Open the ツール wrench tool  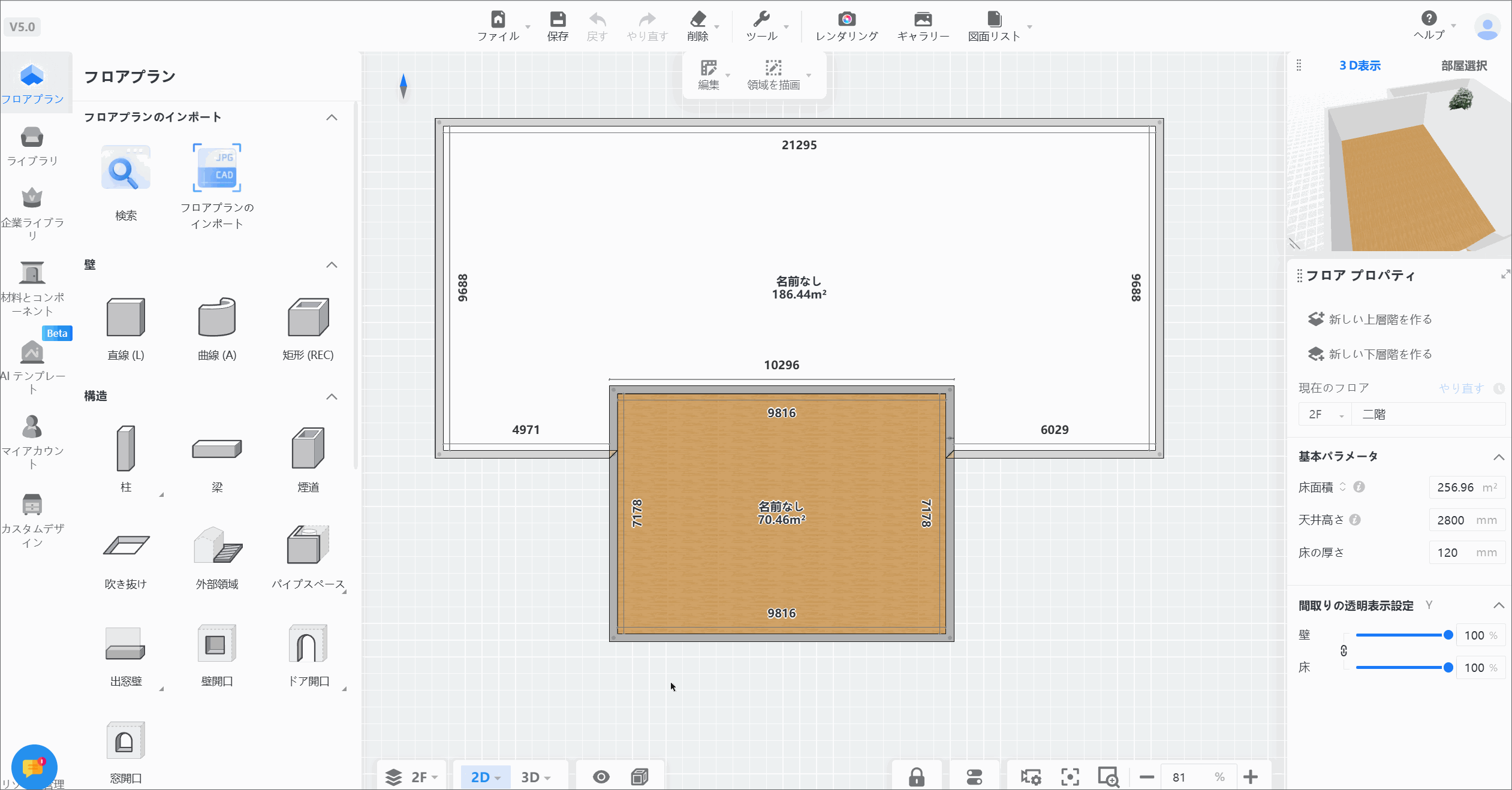tap(761, 20)
